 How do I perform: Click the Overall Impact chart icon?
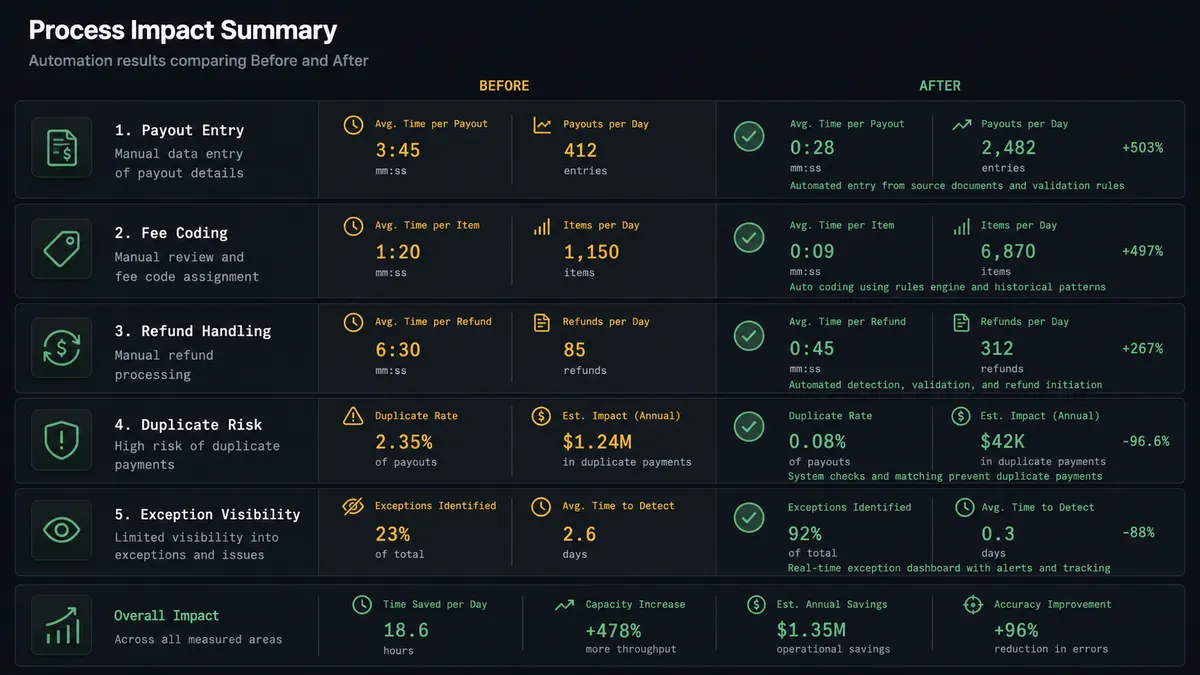pyautogui.click(x=61, y=625)
